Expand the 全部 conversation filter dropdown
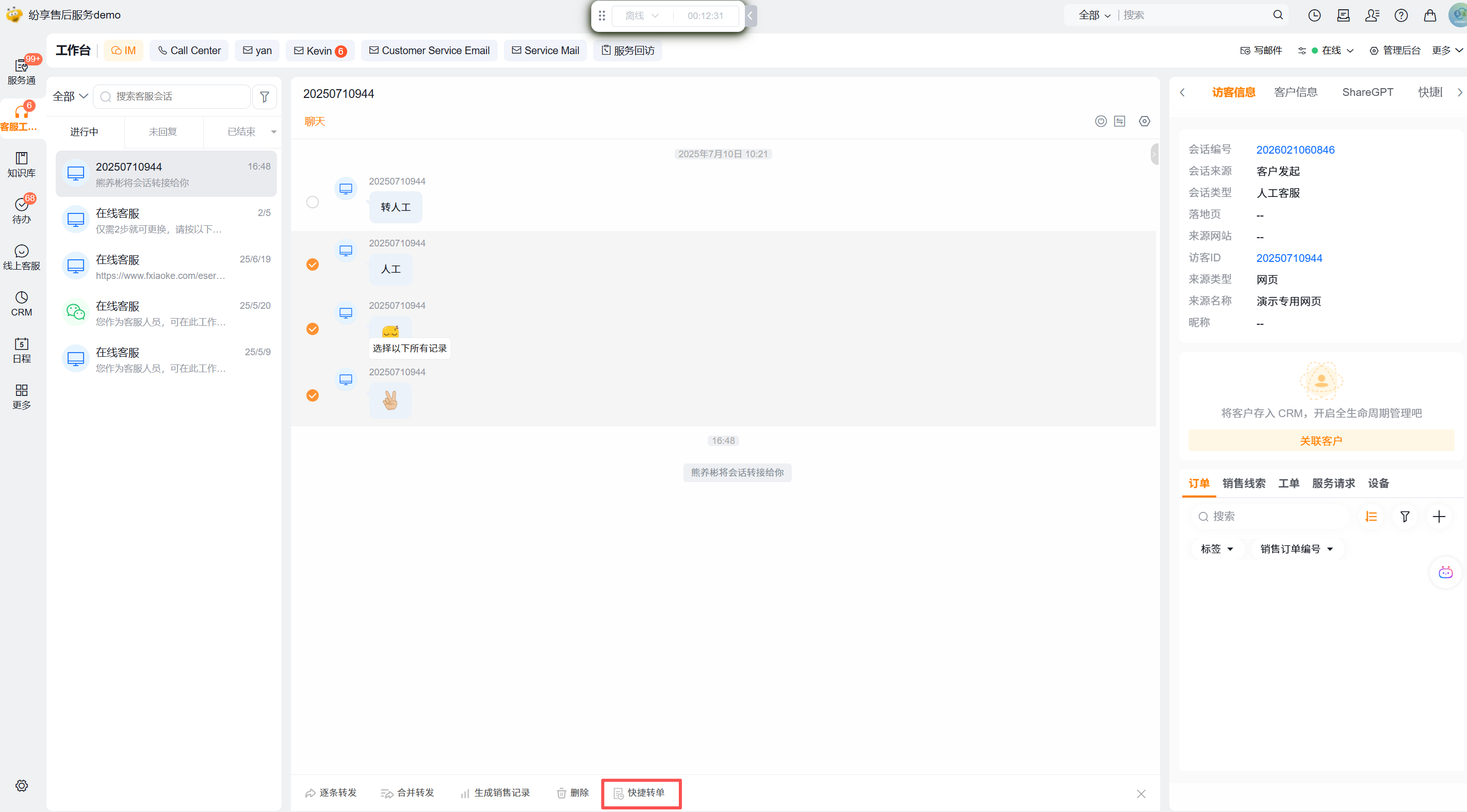1467x812 pixels. pos(70,96)
